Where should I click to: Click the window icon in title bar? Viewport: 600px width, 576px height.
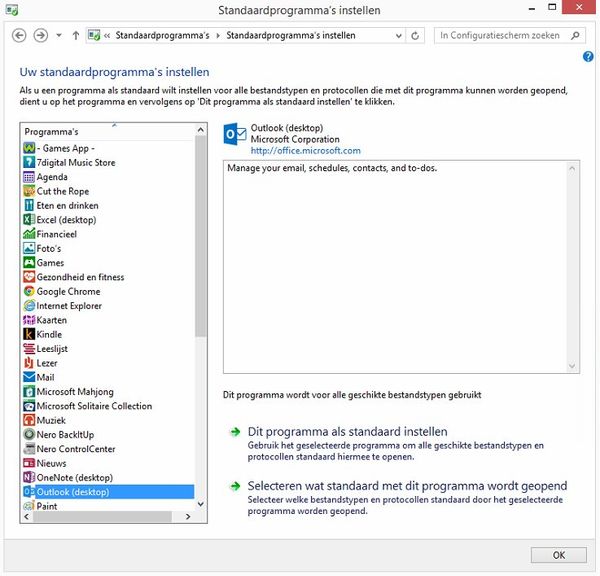click(12, 10)
